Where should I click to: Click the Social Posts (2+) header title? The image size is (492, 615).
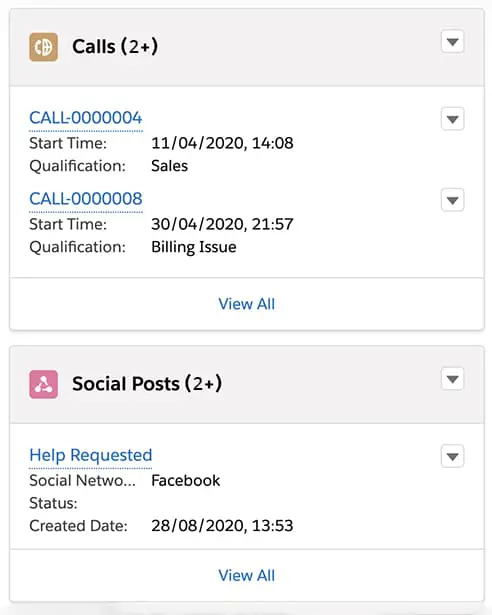point(147,384)
